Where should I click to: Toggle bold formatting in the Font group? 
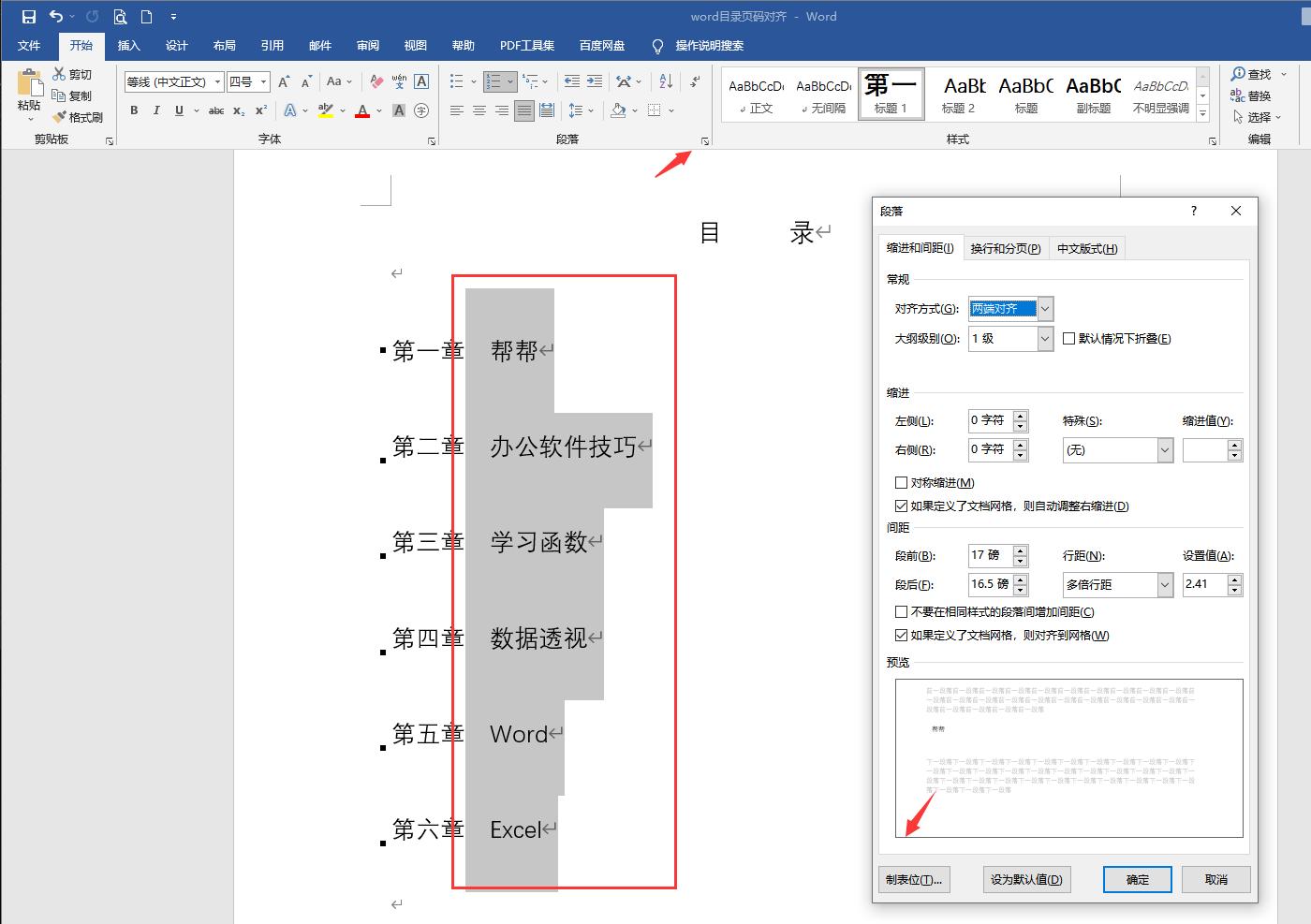pyautogui.click(x=133, y=110)
